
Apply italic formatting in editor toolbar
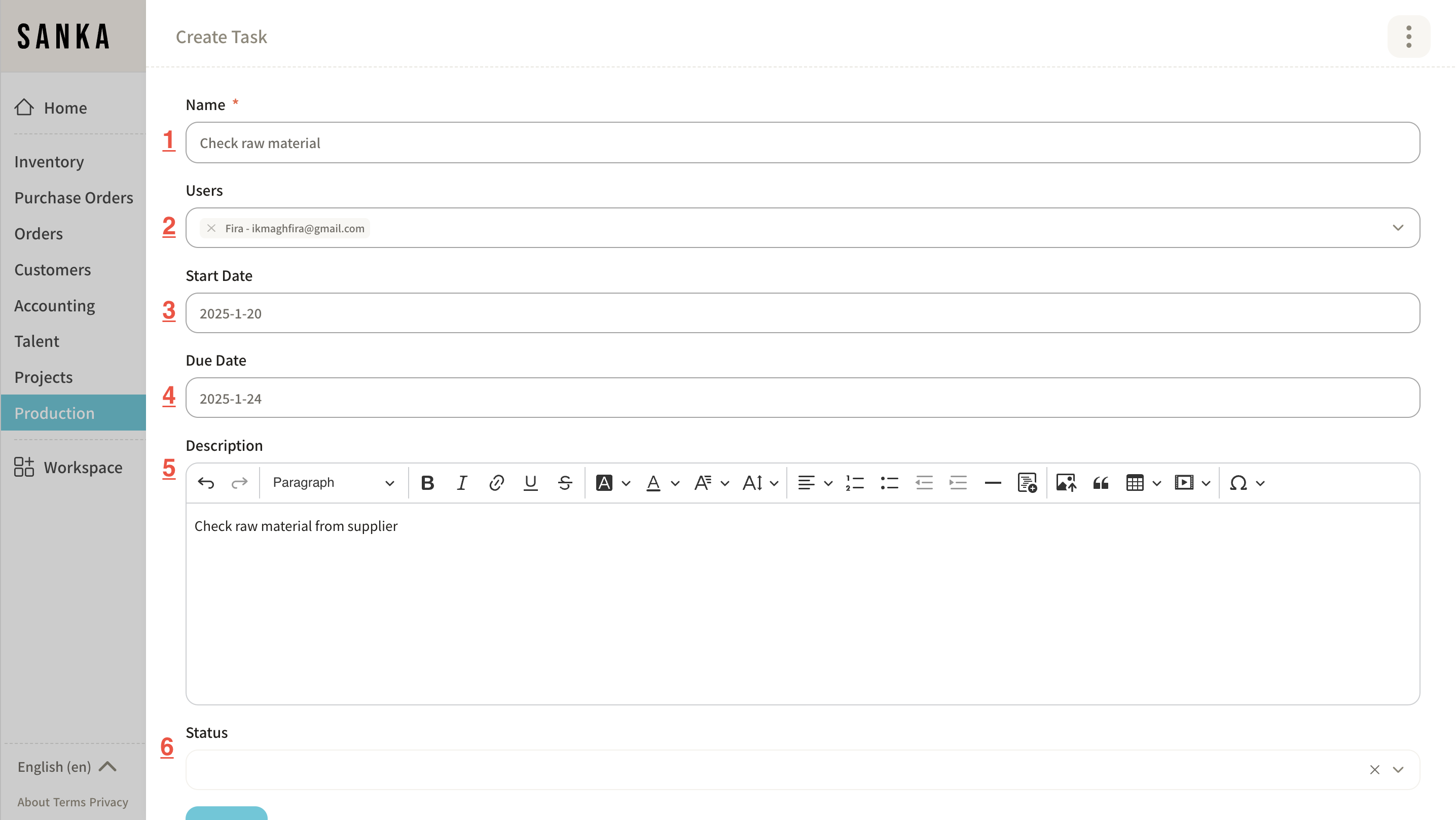point(462,483)
